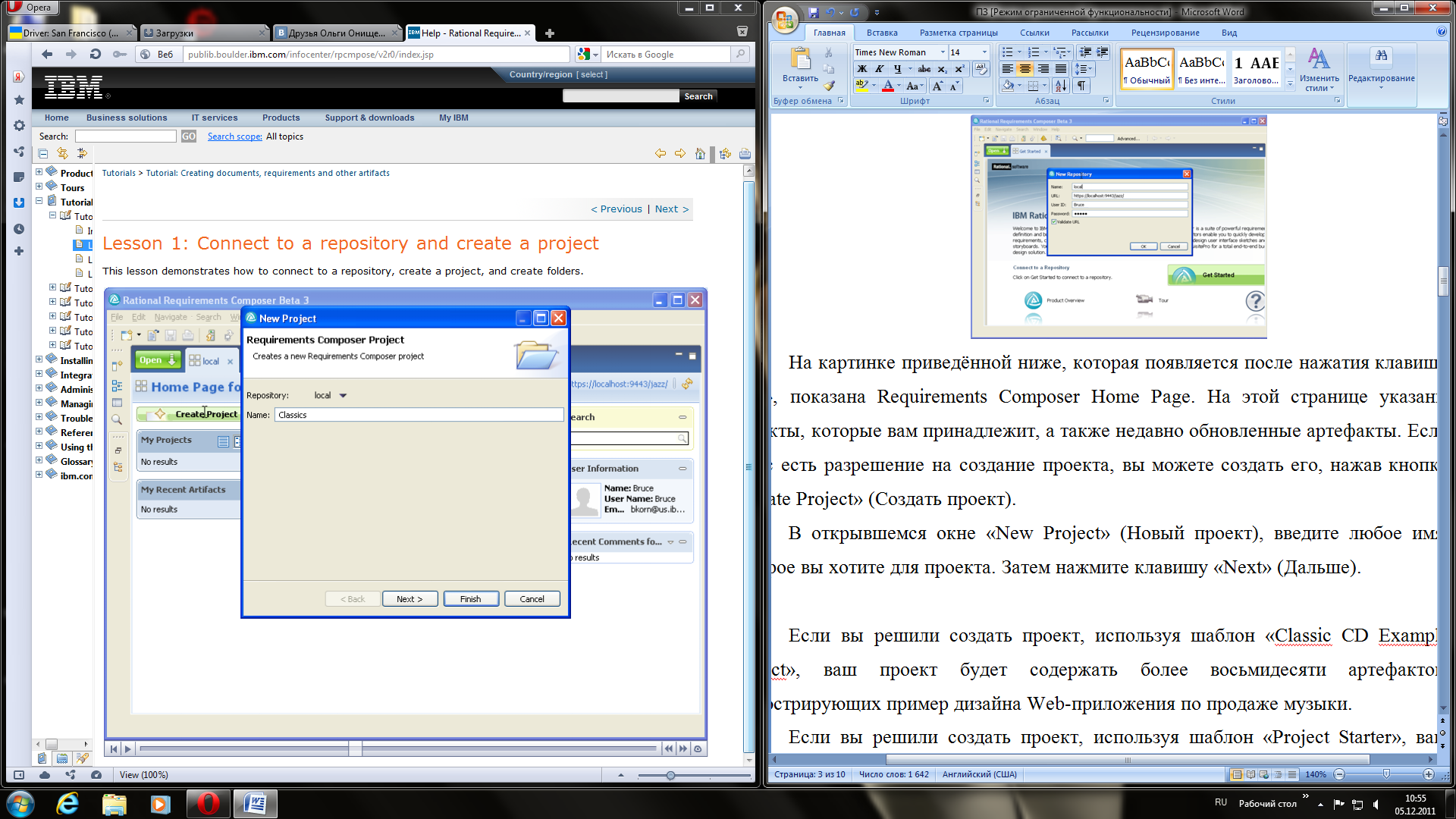
Task: Click the Previous lesson link
Action: coord(617,209)
